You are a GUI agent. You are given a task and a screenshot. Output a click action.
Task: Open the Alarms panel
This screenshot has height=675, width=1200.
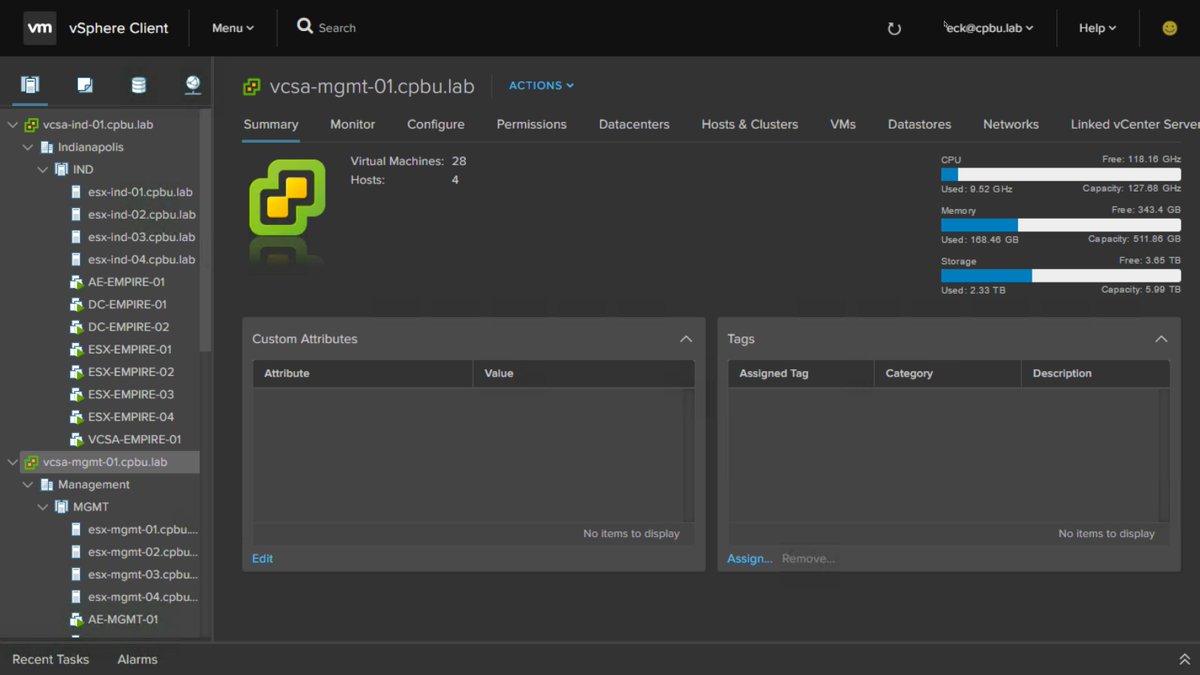137,660
